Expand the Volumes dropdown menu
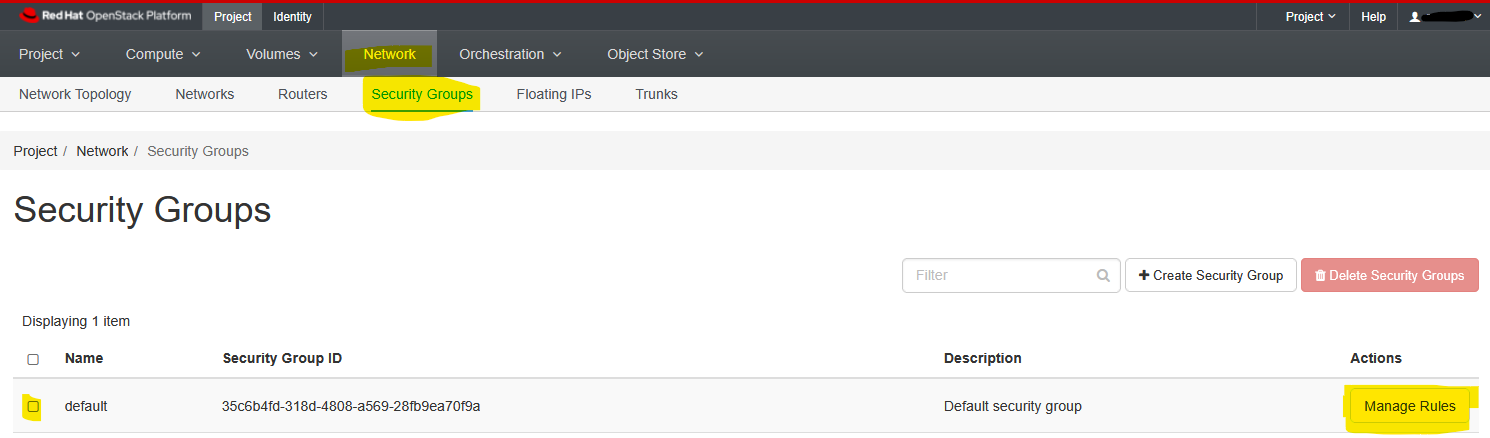 click(282, 54)
